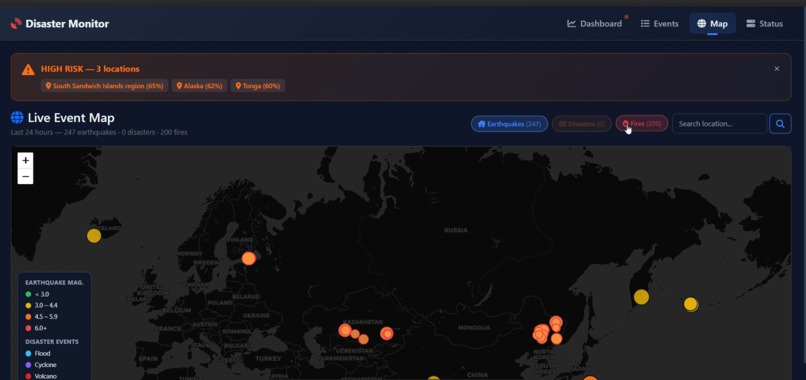Click the RUSSIA map label
The height and width of the screenshot is (380, 806).
tap(456, 230)
